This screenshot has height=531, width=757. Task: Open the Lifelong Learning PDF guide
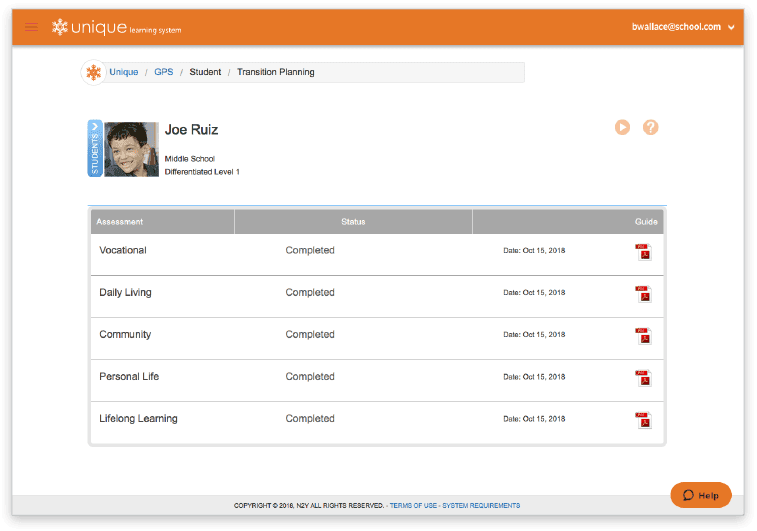tap(643, 420)
